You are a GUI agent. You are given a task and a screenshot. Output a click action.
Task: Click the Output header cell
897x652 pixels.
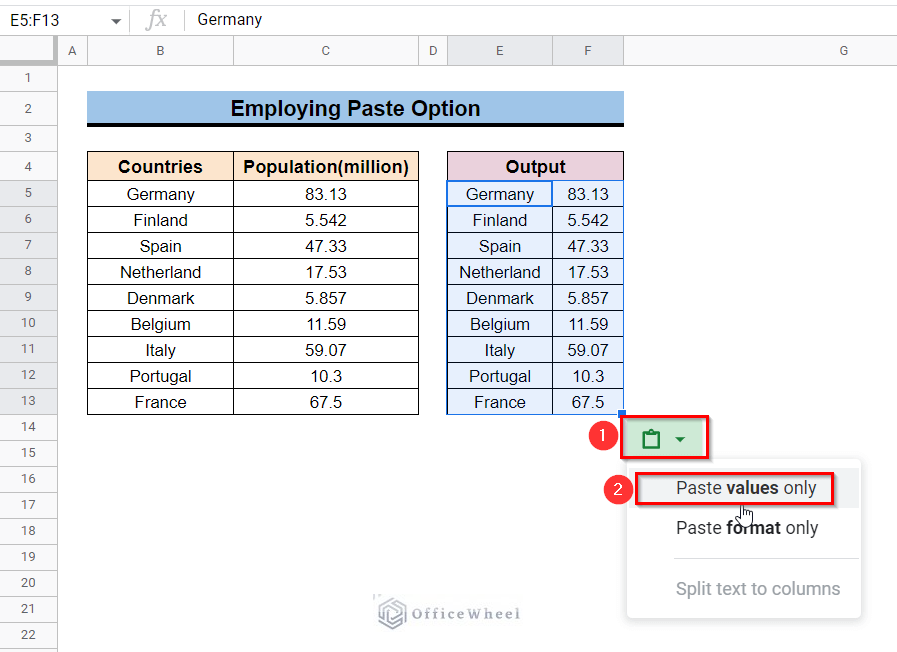pyautogui.click(x=535, y=167)
